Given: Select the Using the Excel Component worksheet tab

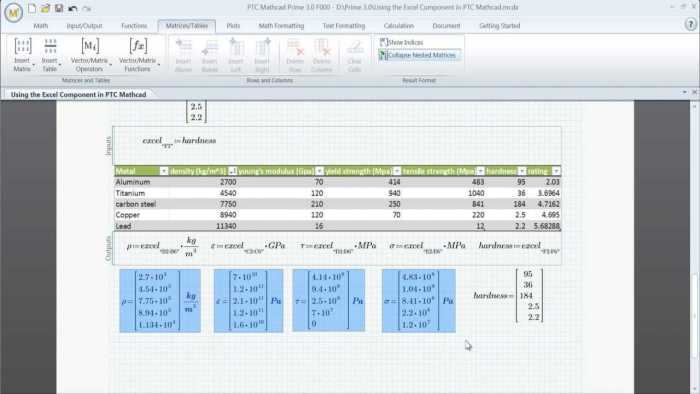Looking at the screenshot, I should pos(78,95).
